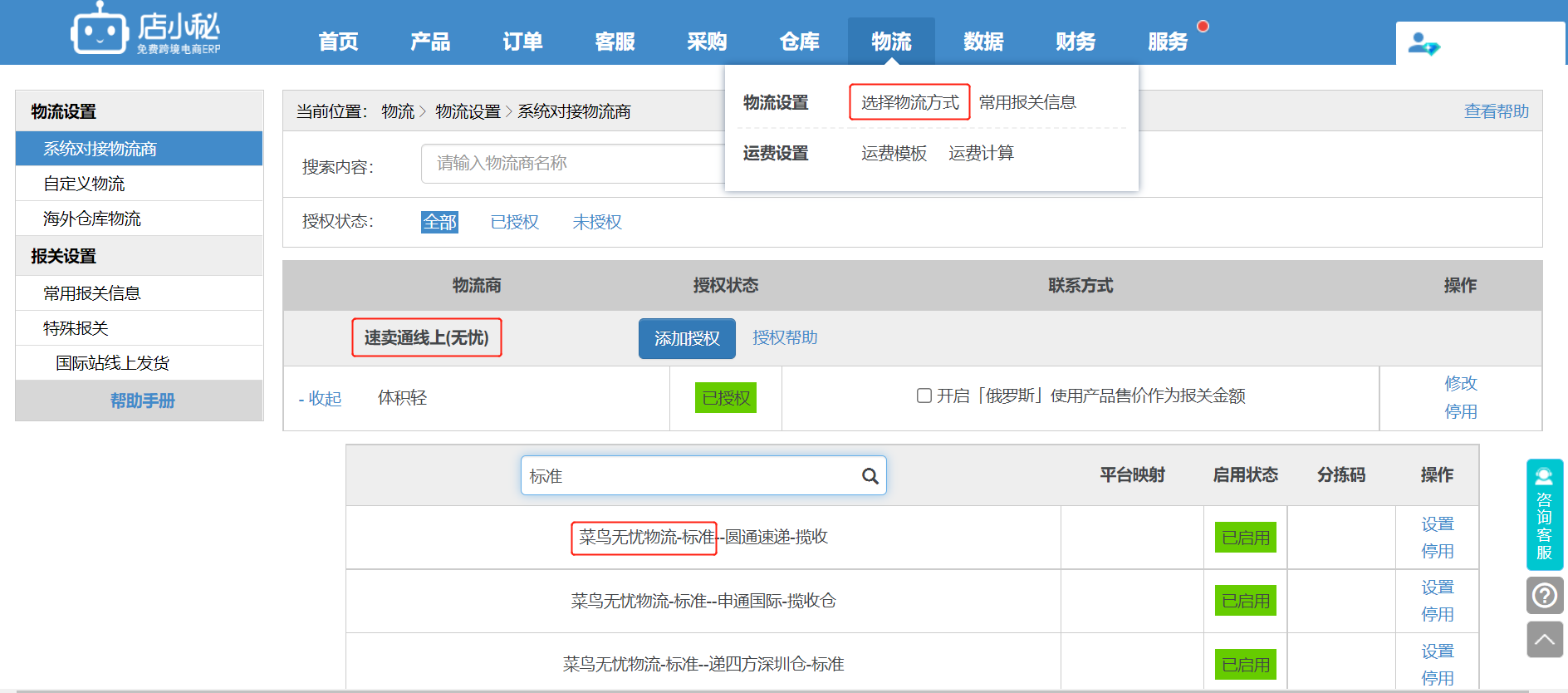
Task: Collapse the 体积轻 row via 收起
Action: [x=321, y=399]
